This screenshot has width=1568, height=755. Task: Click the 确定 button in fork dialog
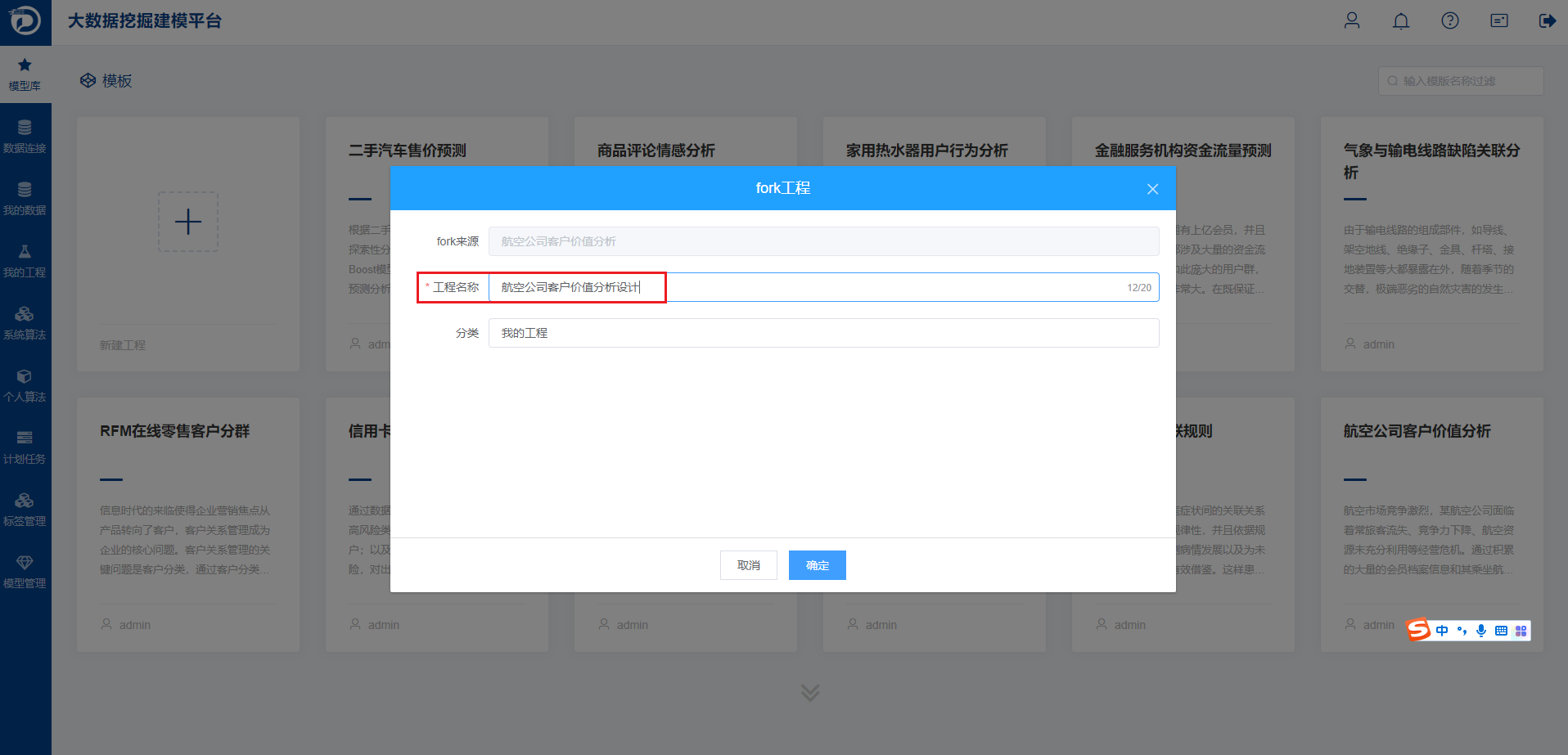[x=817, y=565]
